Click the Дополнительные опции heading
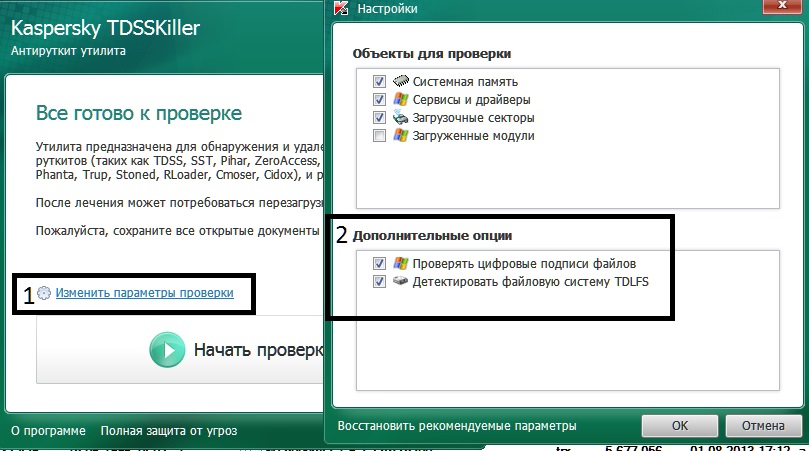This screenshot has width=809, height=451. point(432,236)
